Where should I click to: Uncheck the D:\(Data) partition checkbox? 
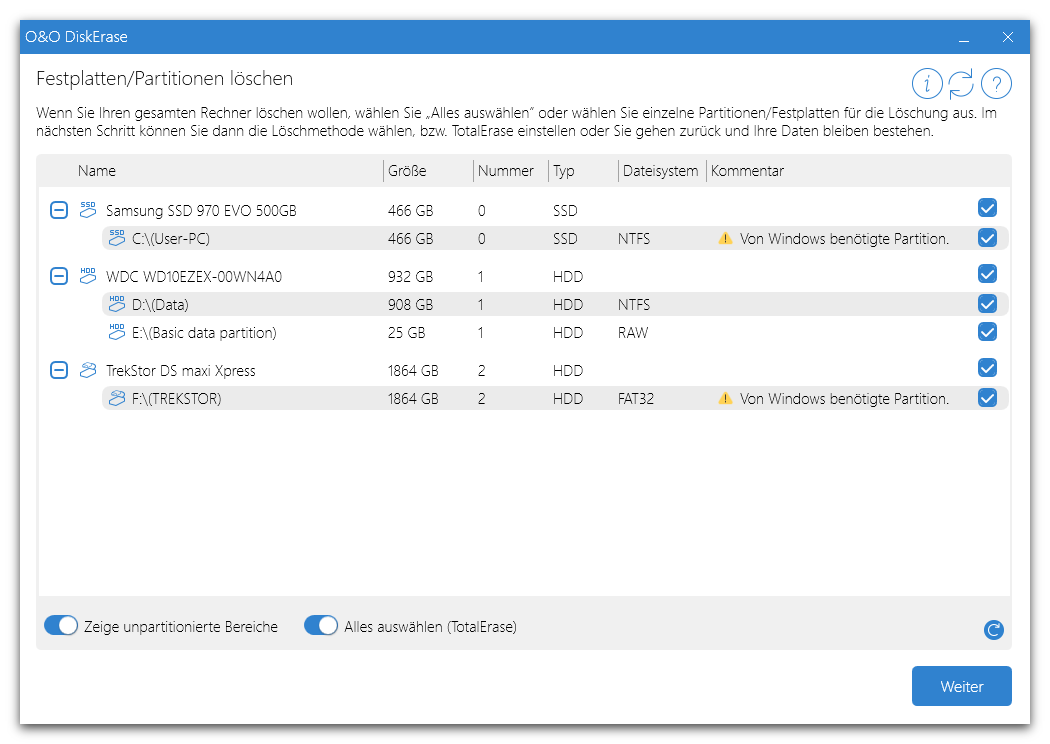[x=987, y=303]
